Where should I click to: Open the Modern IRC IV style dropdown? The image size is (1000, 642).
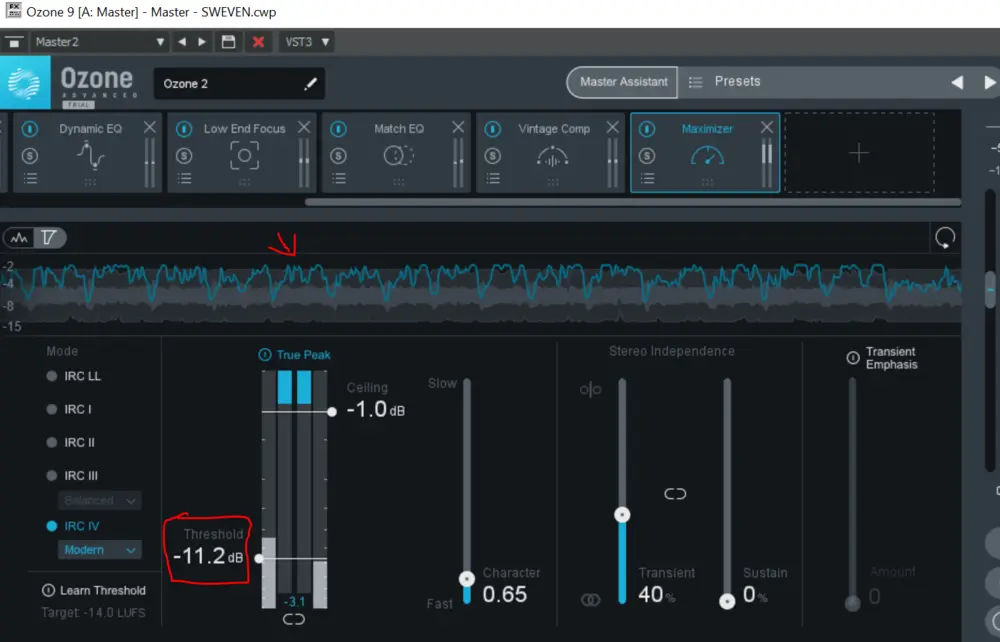click(x=99, y=550)
